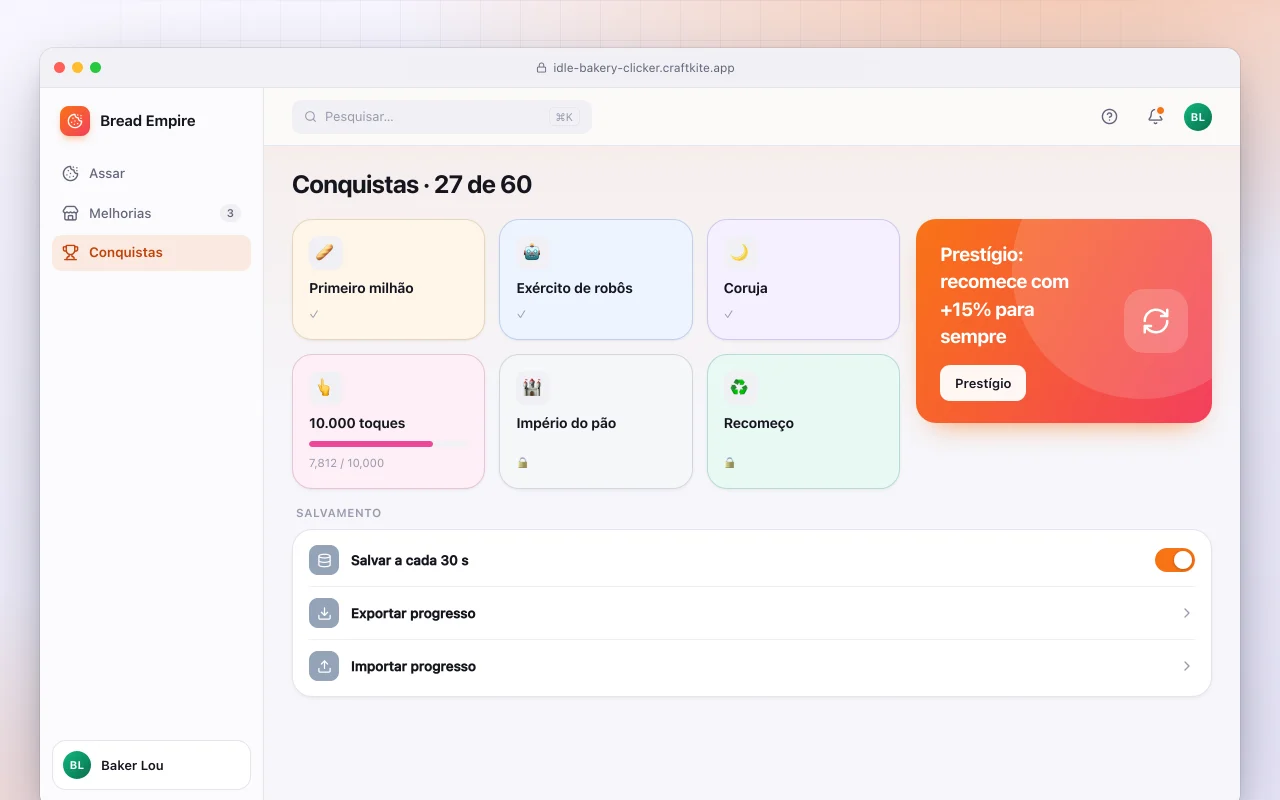Click the upload icon beside Importar progresso
The image size is (1280, 800).
pos(324,667)
